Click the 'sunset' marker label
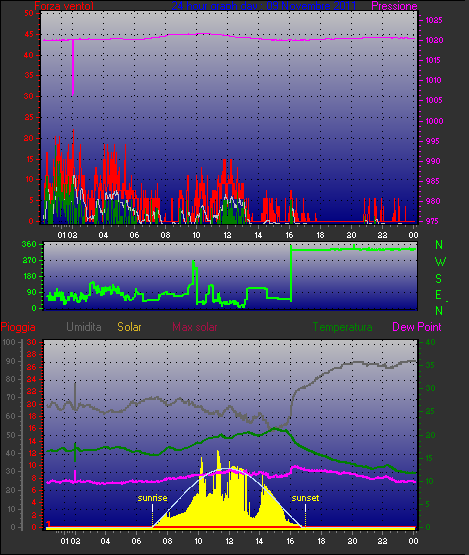Image resolution: width=469 pixels, height=555 pixels. click(x=305, y=498)
